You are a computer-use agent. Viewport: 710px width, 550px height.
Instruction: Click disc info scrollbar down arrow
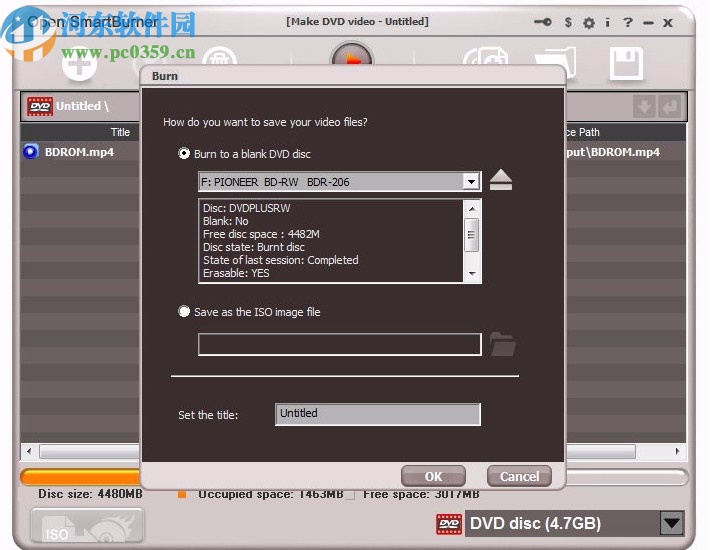coord(472,273)
